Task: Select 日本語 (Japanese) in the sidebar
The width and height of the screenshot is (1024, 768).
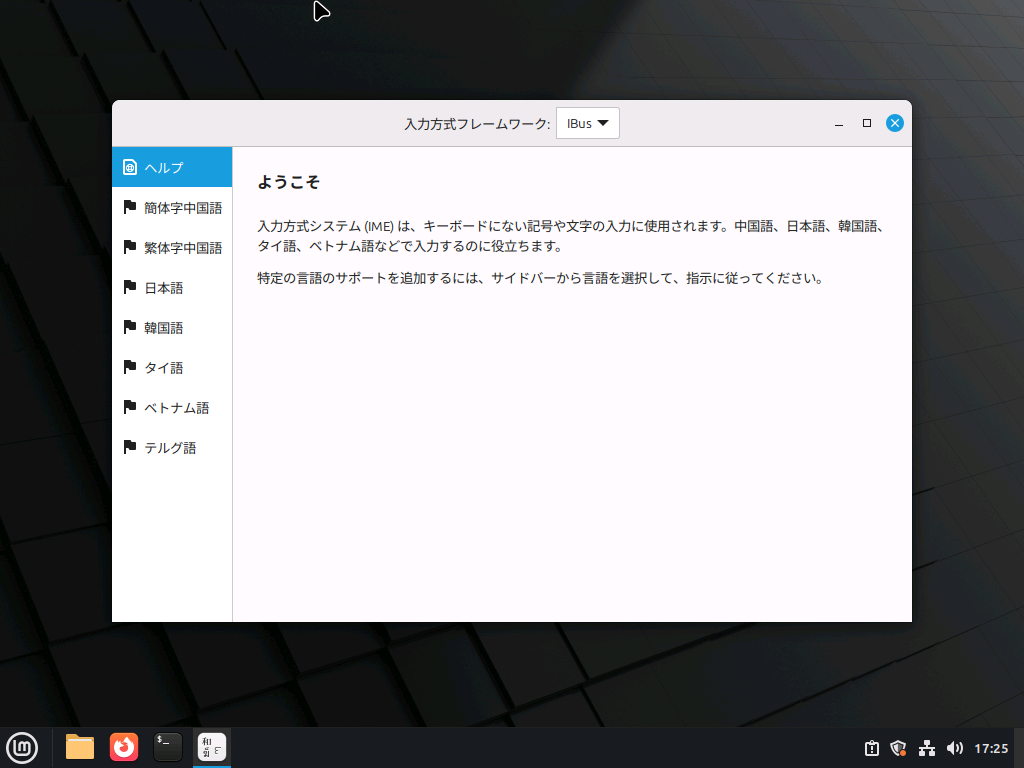Action: click(x=165, y=287)
